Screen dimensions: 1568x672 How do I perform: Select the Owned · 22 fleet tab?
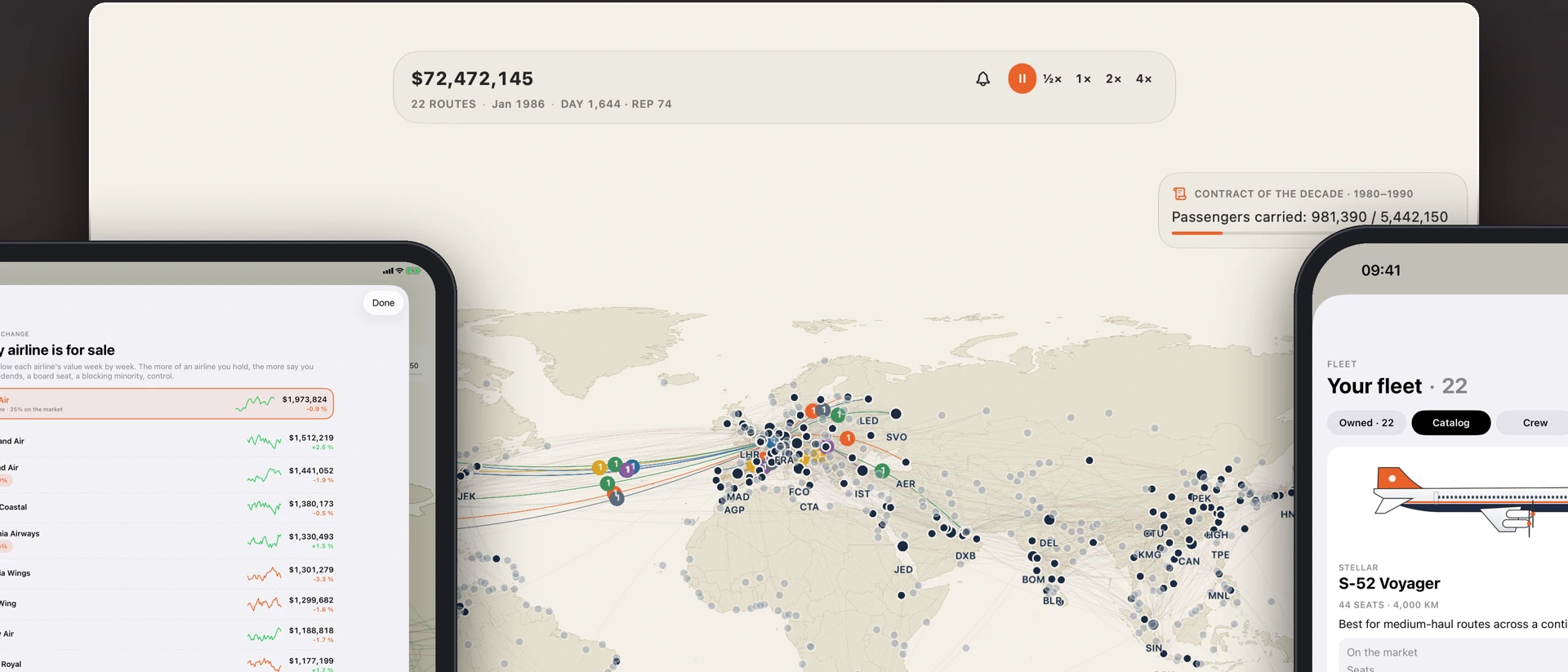(1366, 423)
